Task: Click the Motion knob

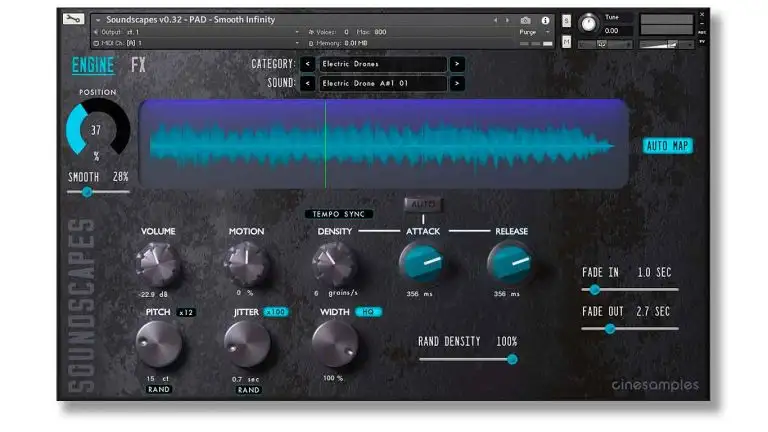Action: pyautogui.click(x=246, y=264)
